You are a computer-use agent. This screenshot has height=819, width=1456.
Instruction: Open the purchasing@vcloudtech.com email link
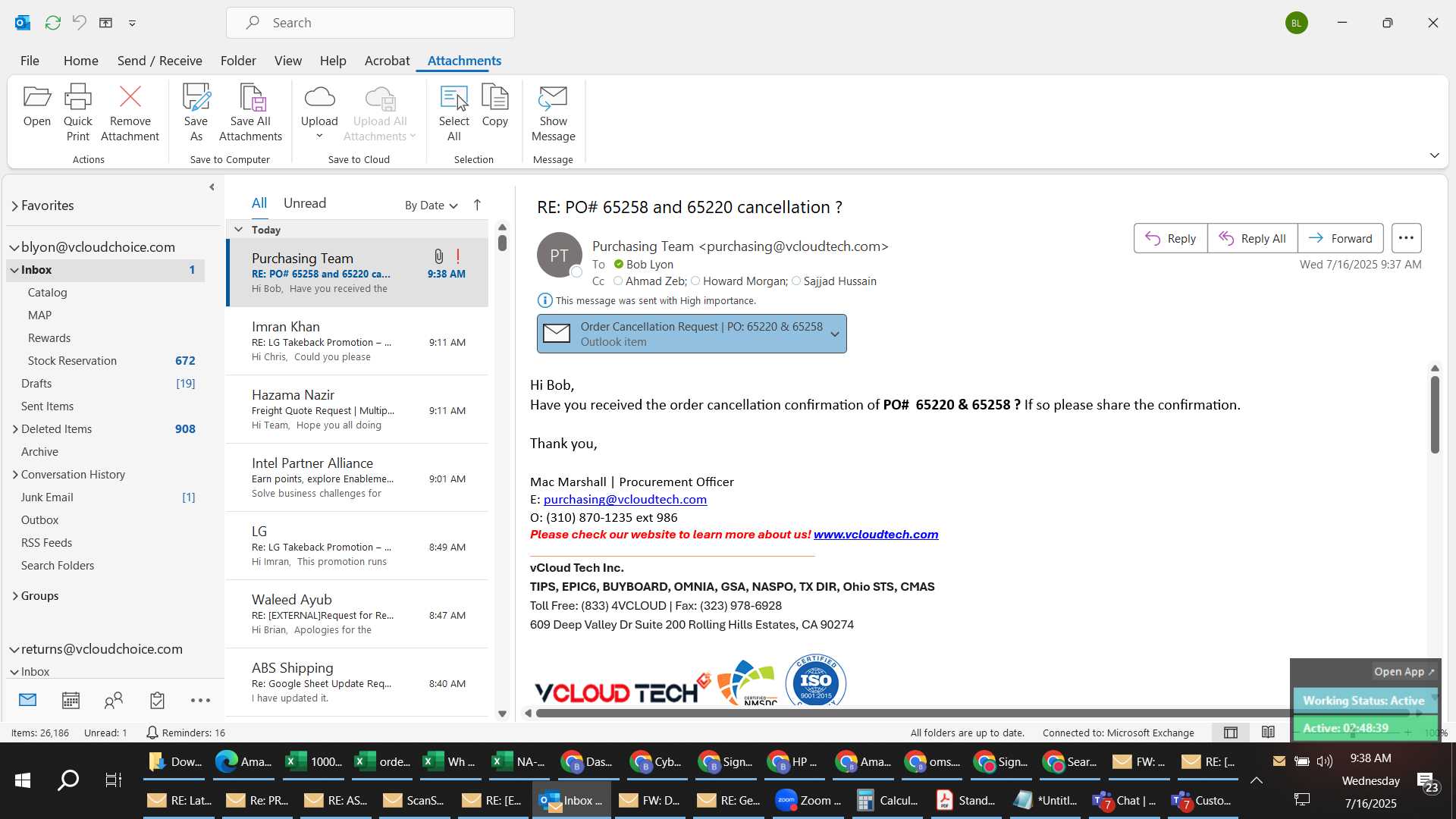pyautogui.click(x=625, y=500)
